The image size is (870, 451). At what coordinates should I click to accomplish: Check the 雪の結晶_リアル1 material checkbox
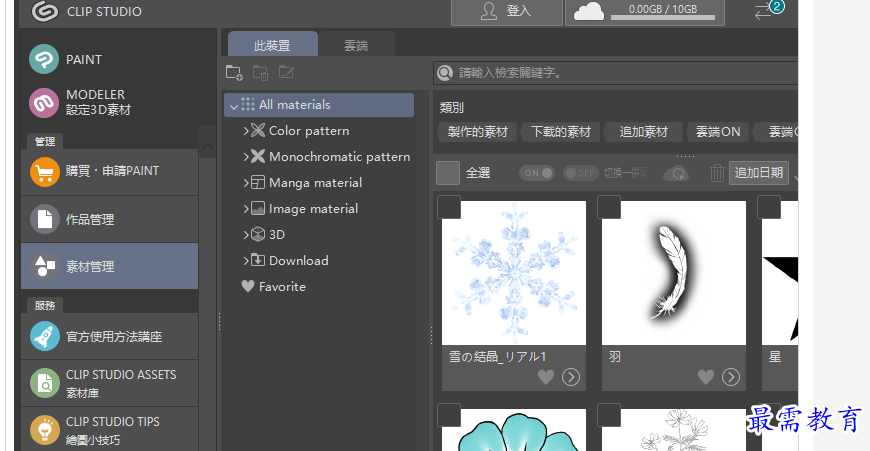click(x=449, y=207)
